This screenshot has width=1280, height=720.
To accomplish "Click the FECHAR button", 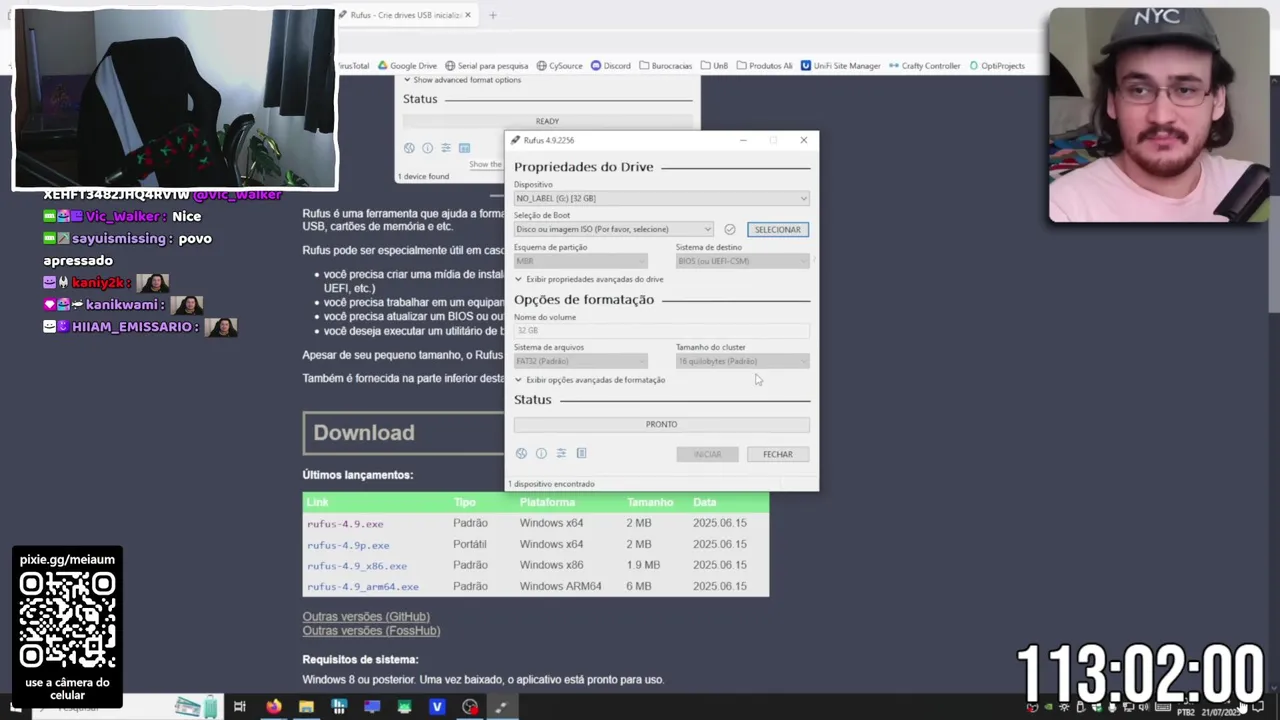I will tap(778, 454).
